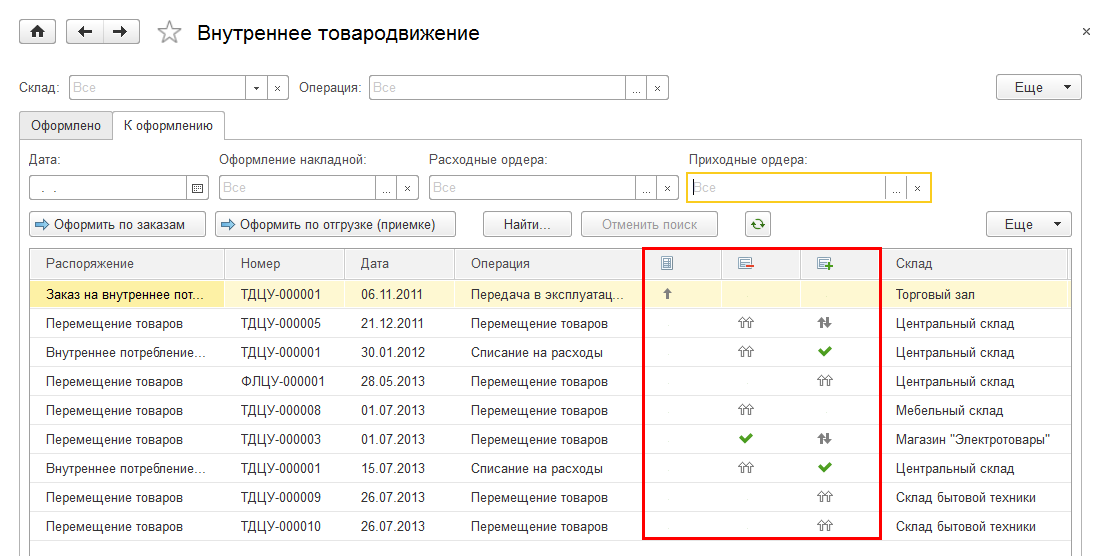
Task: Click Оформить по заказам button
Action: 117,225
